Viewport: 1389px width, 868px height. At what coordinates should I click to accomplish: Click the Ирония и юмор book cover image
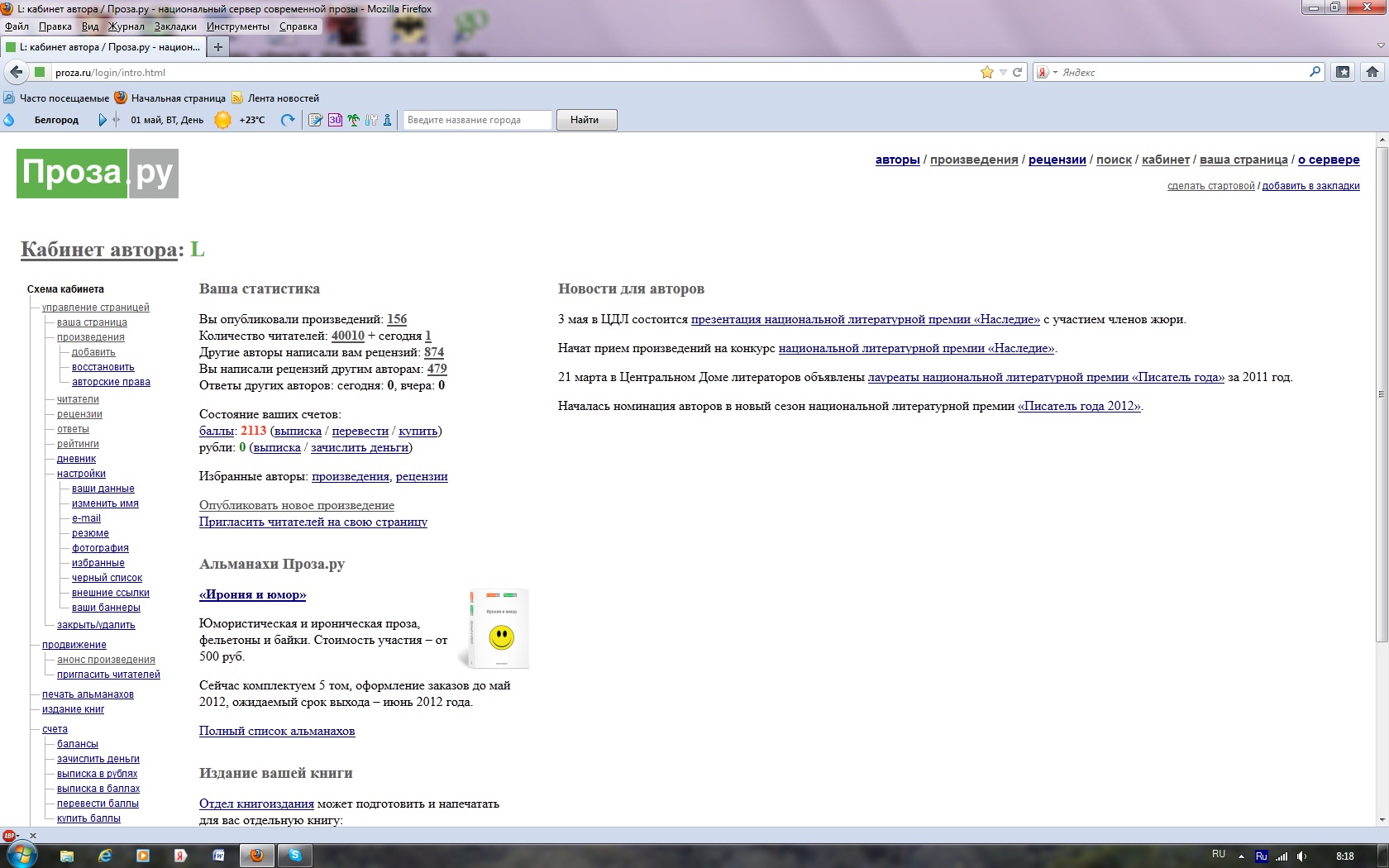pos(496,628)
